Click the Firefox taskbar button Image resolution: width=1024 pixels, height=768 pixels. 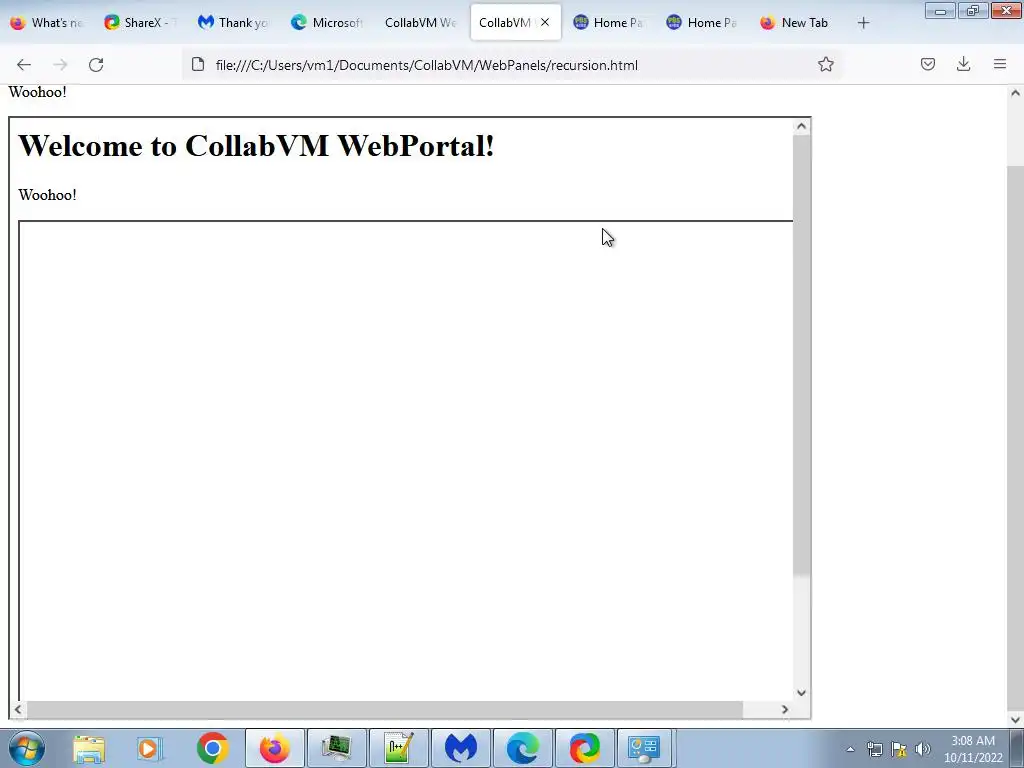[274, 748]
